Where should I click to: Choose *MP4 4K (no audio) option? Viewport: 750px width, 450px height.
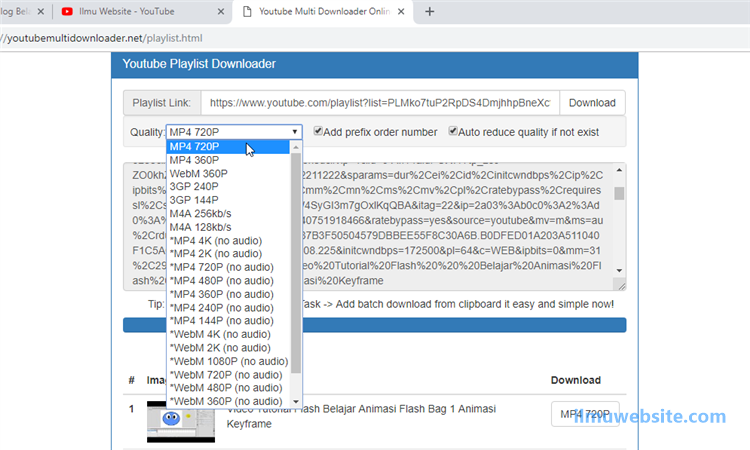pyautogui.click(x=228, y=241)
